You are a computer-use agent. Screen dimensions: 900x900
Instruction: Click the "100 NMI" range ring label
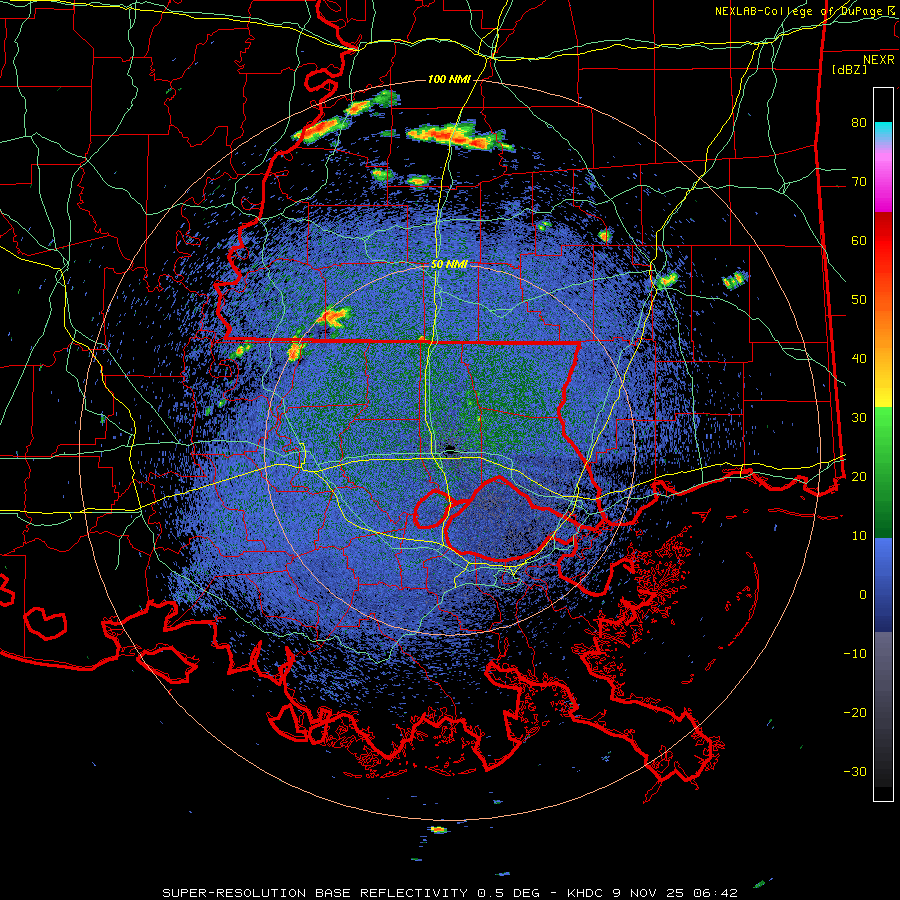pyautogui.click(x=448, y=79)
